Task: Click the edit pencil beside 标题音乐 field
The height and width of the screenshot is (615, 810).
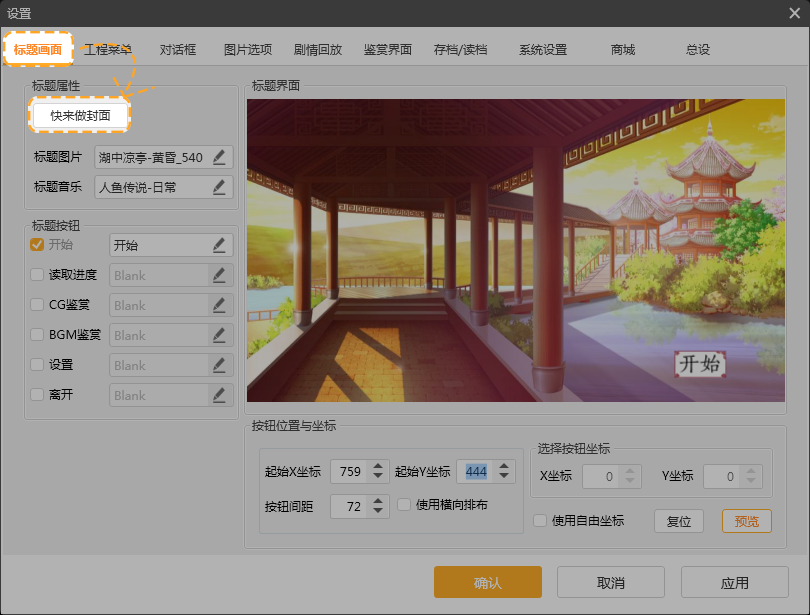Action: pos(219,187)
